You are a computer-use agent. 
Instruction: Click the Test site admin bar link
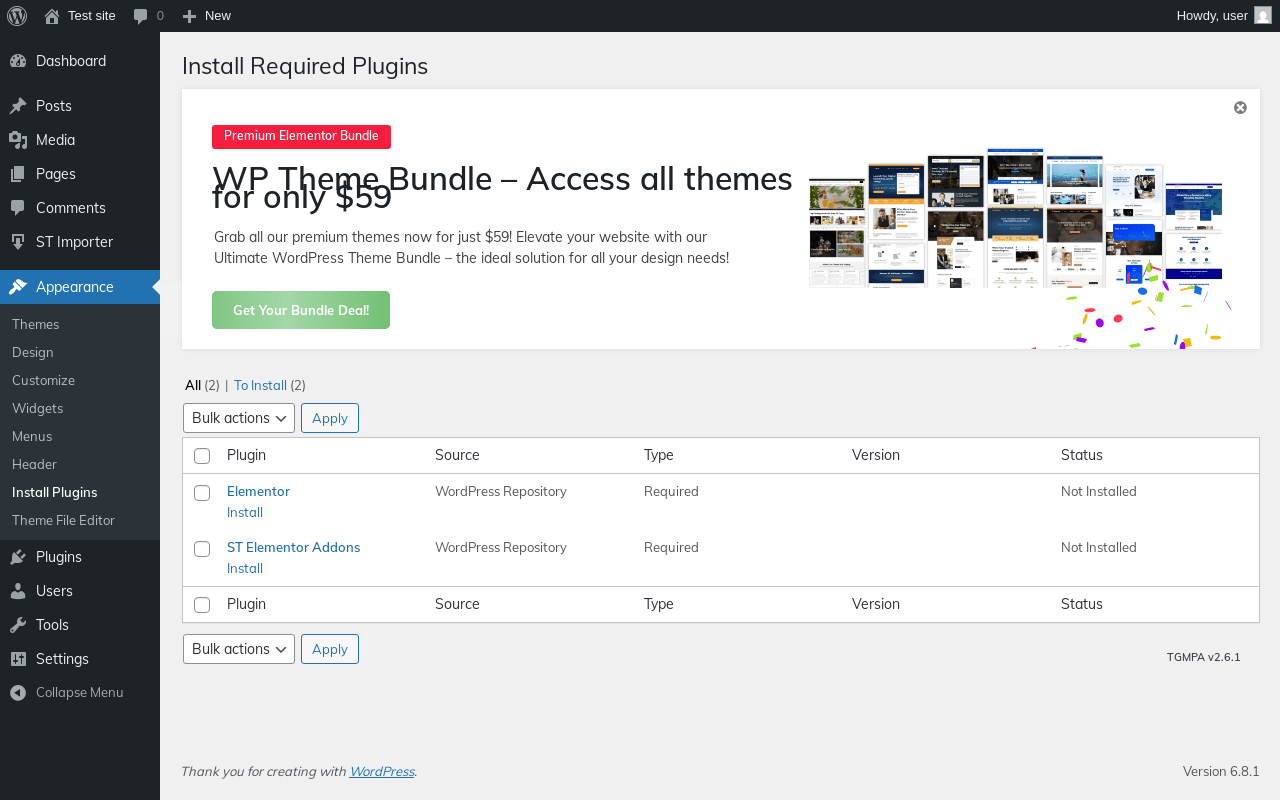92,16
